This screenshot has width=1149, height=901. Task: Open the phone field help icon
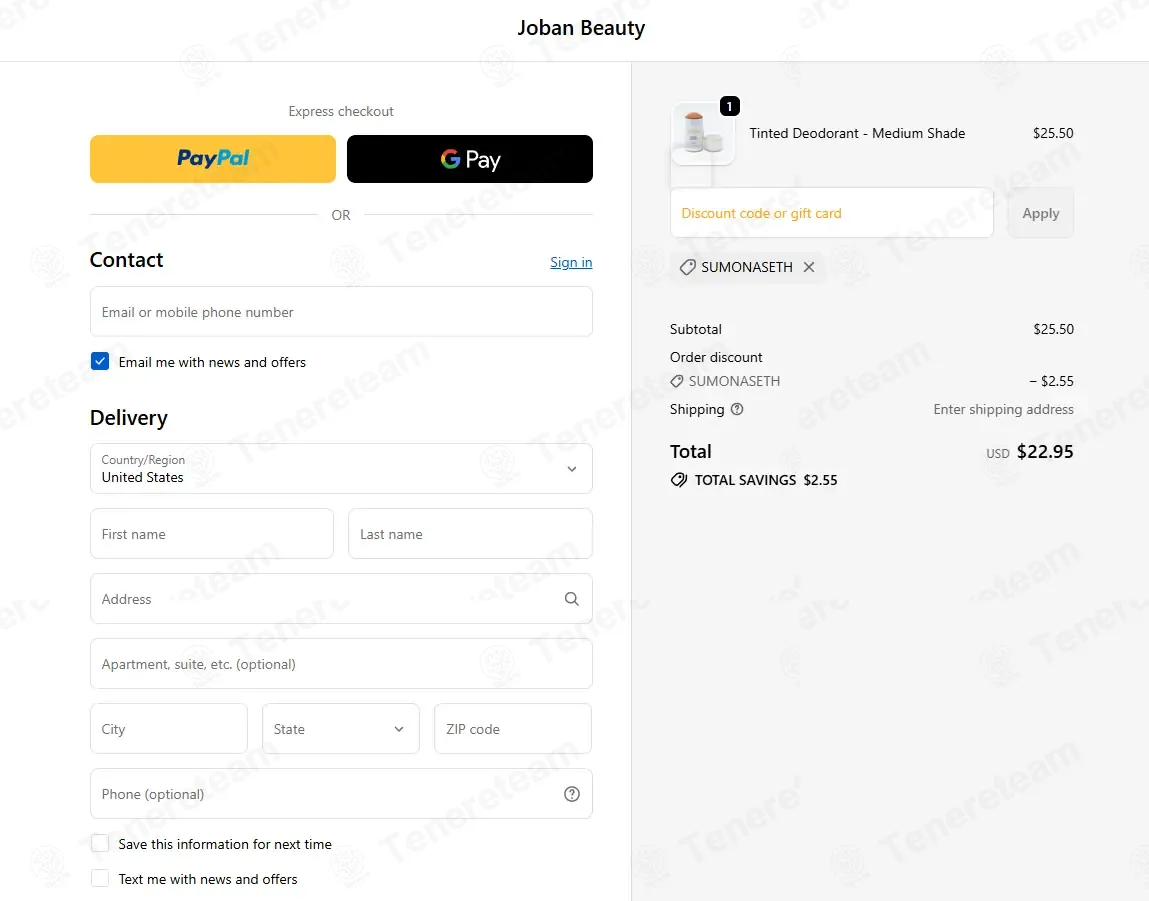(x=572, y=794)
